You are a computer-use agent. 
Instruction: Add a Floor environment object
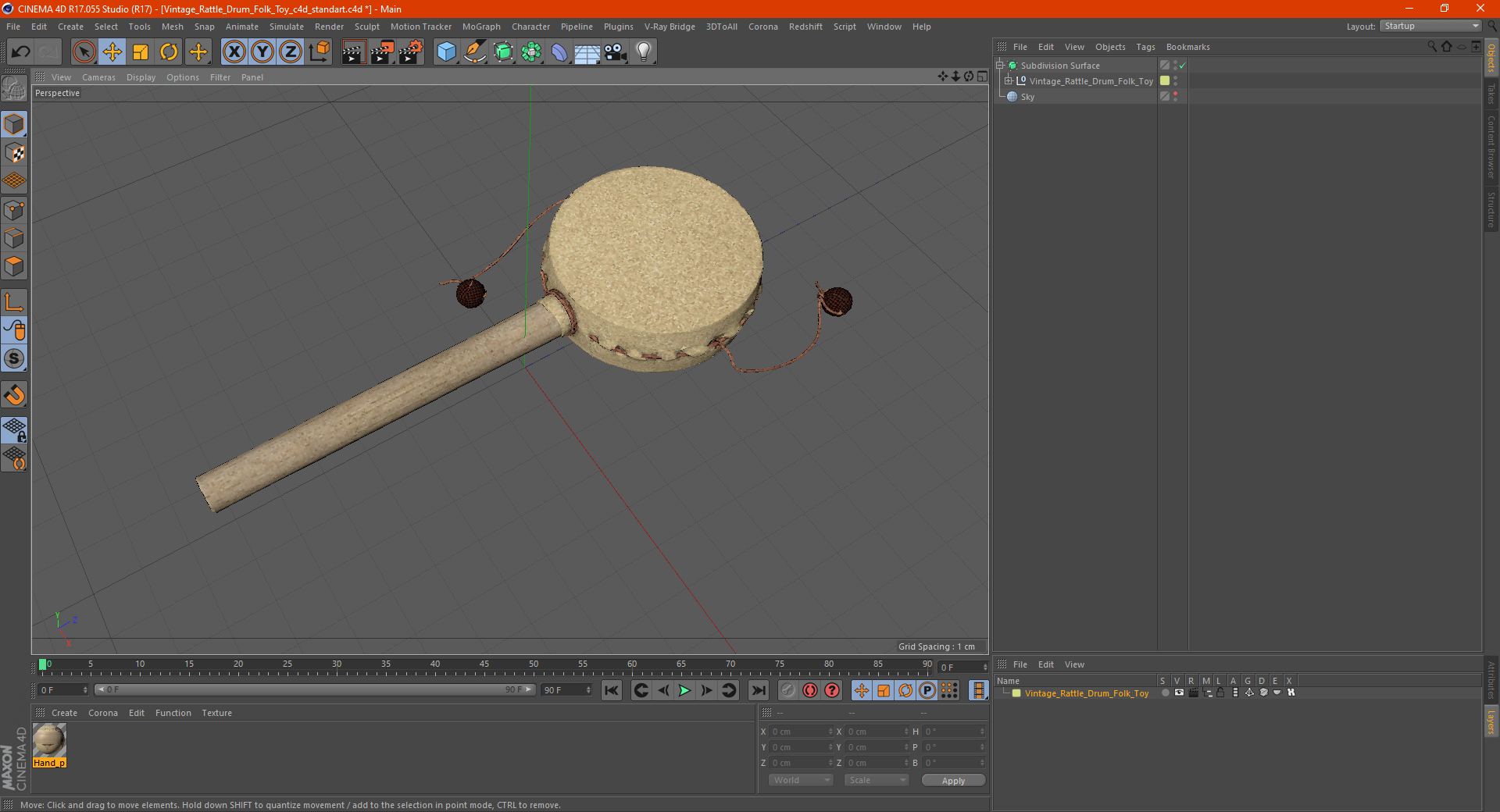click(587, 52)
